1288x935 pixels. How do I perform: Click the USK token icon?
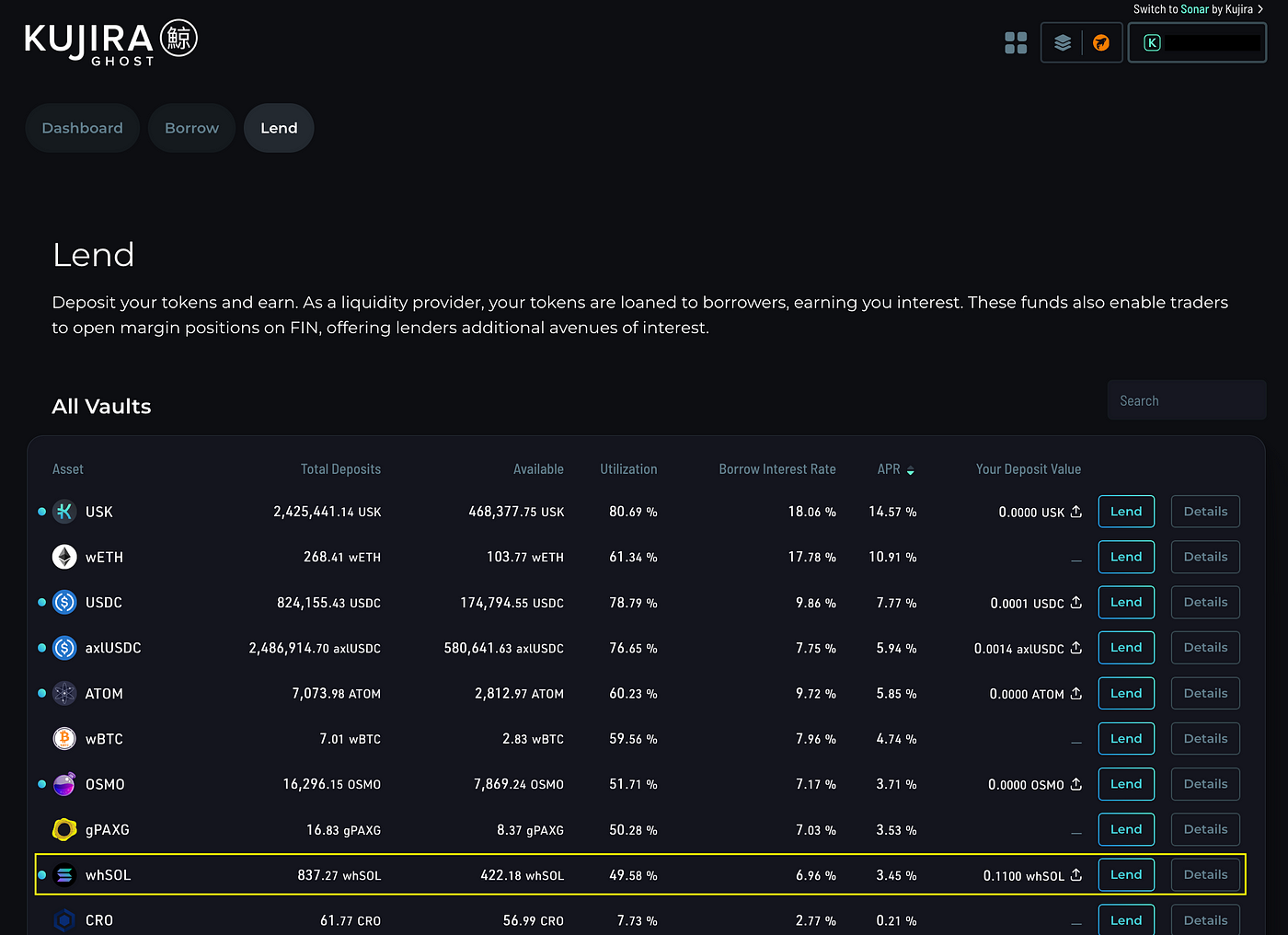(64, 512)
